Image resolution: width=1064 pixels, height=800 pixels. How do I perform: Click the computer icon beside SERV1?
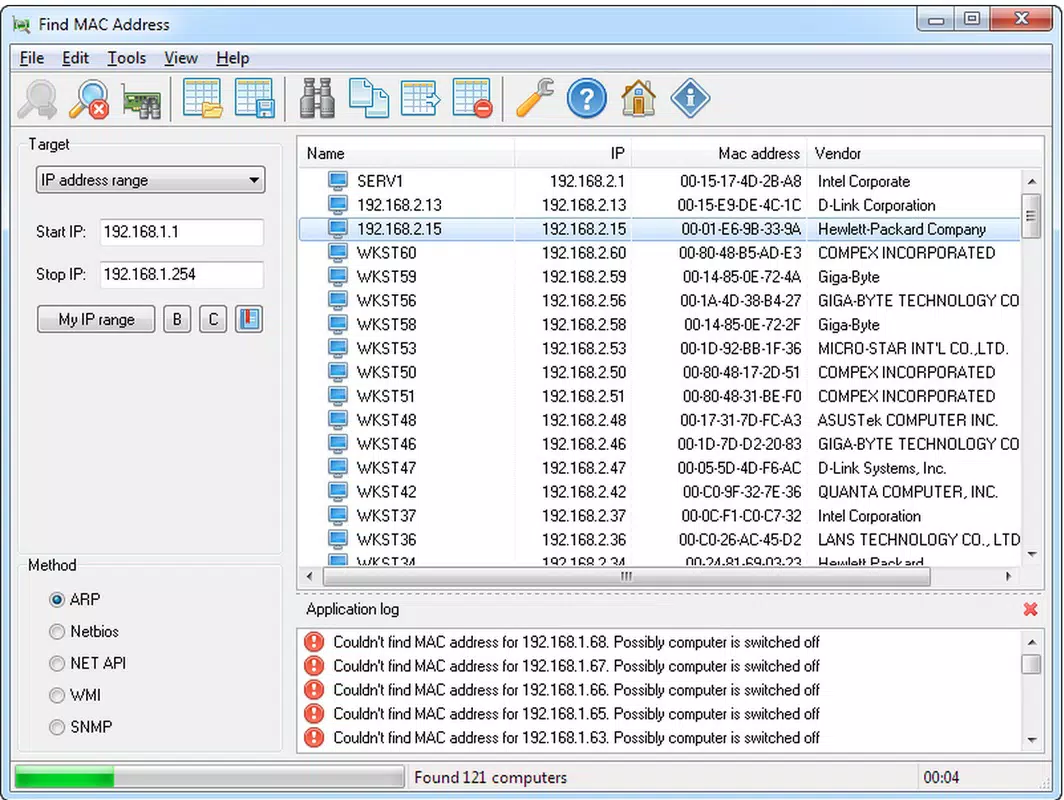(337, 181)
